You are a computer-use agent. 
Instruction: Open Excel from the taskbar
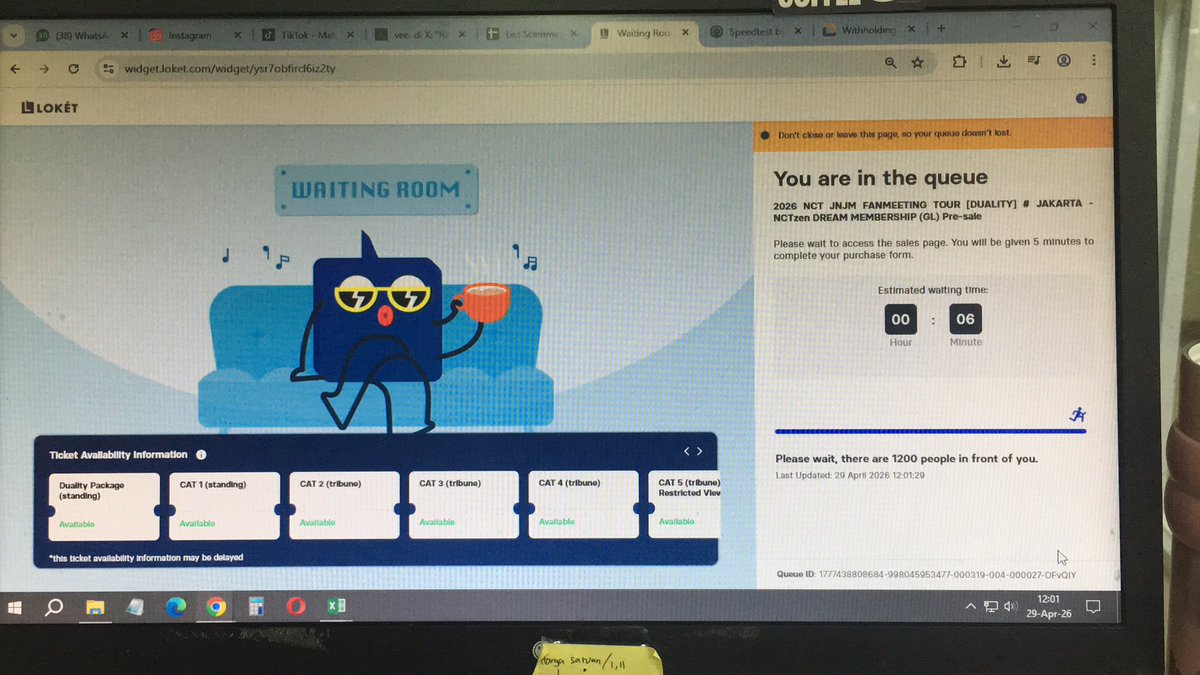(335, 607)
